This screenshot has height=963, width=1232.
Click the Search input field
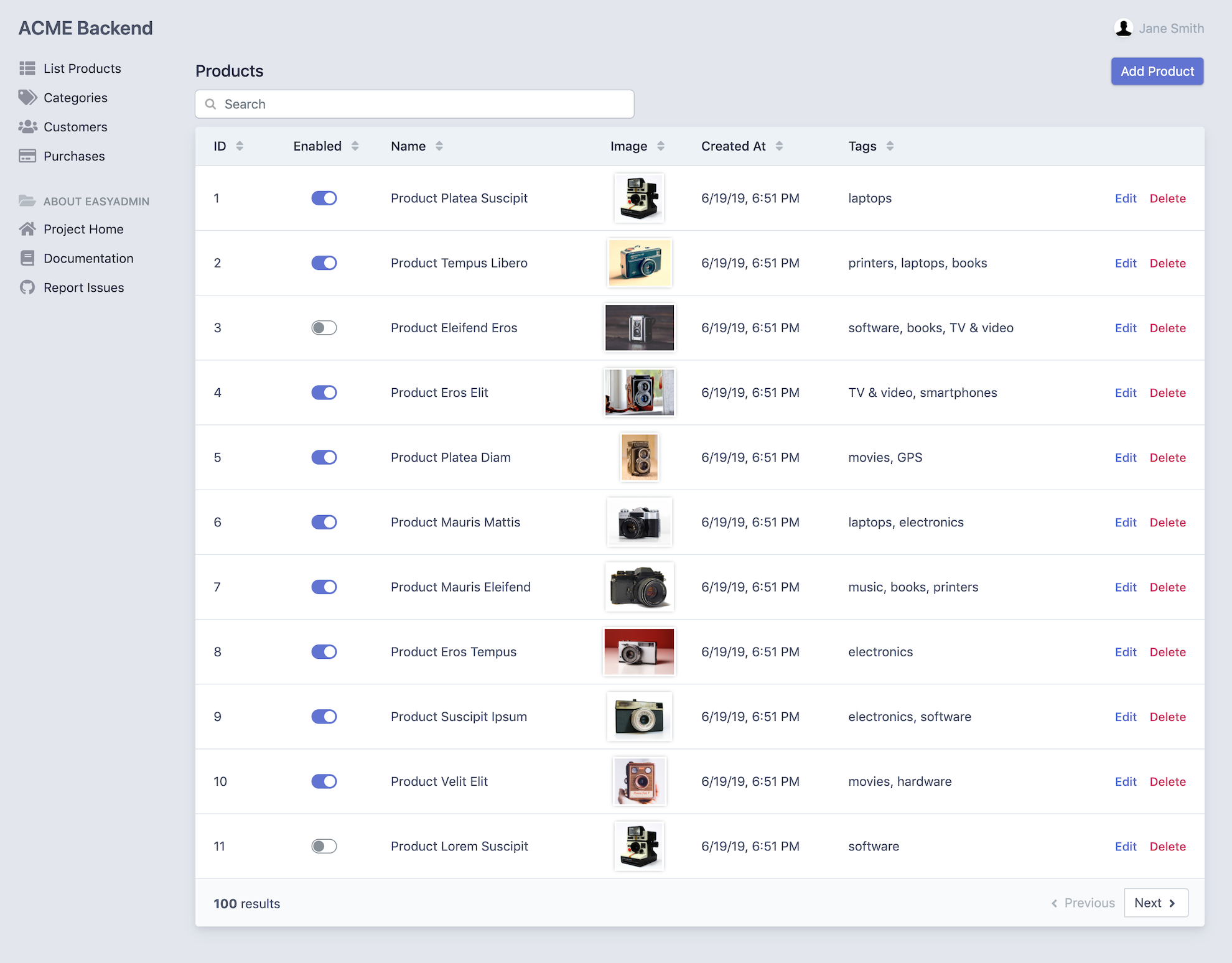(x=415, y=103)
